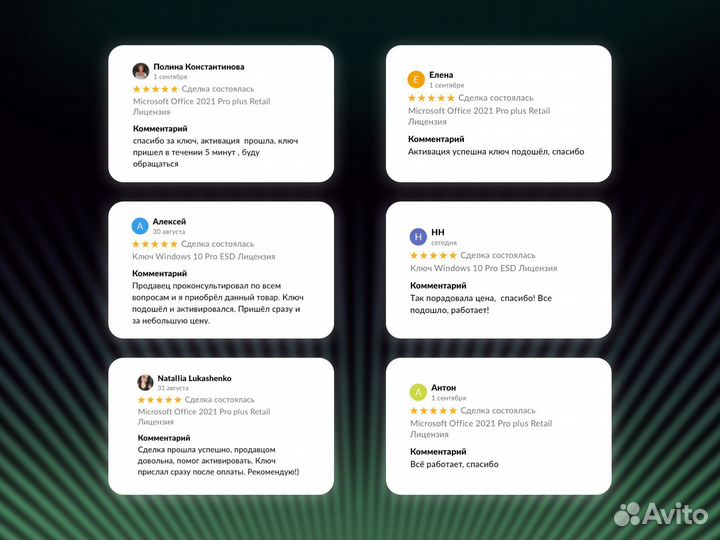Click Алексей's blue A avatar

point(141,226)
